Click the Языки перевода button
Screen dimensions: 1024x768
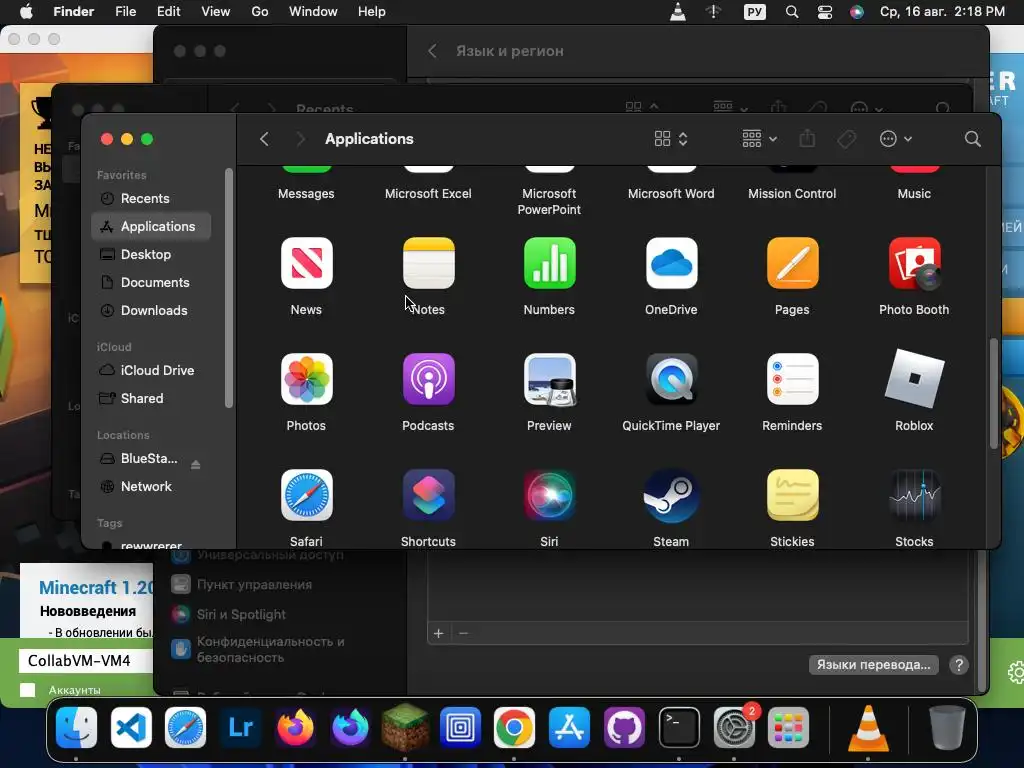coord(874,665)
